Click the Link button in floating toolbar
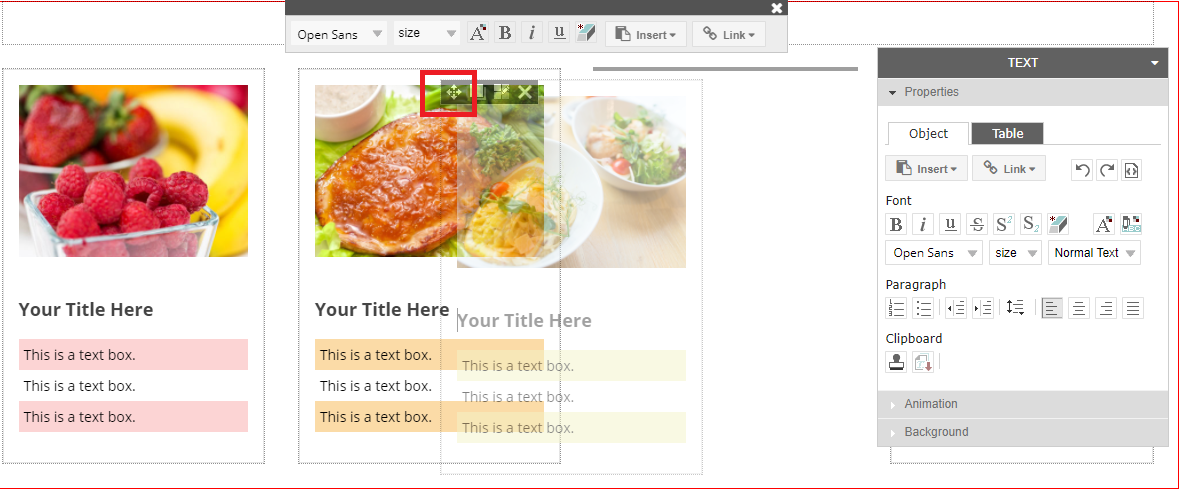 pos(729,34)
